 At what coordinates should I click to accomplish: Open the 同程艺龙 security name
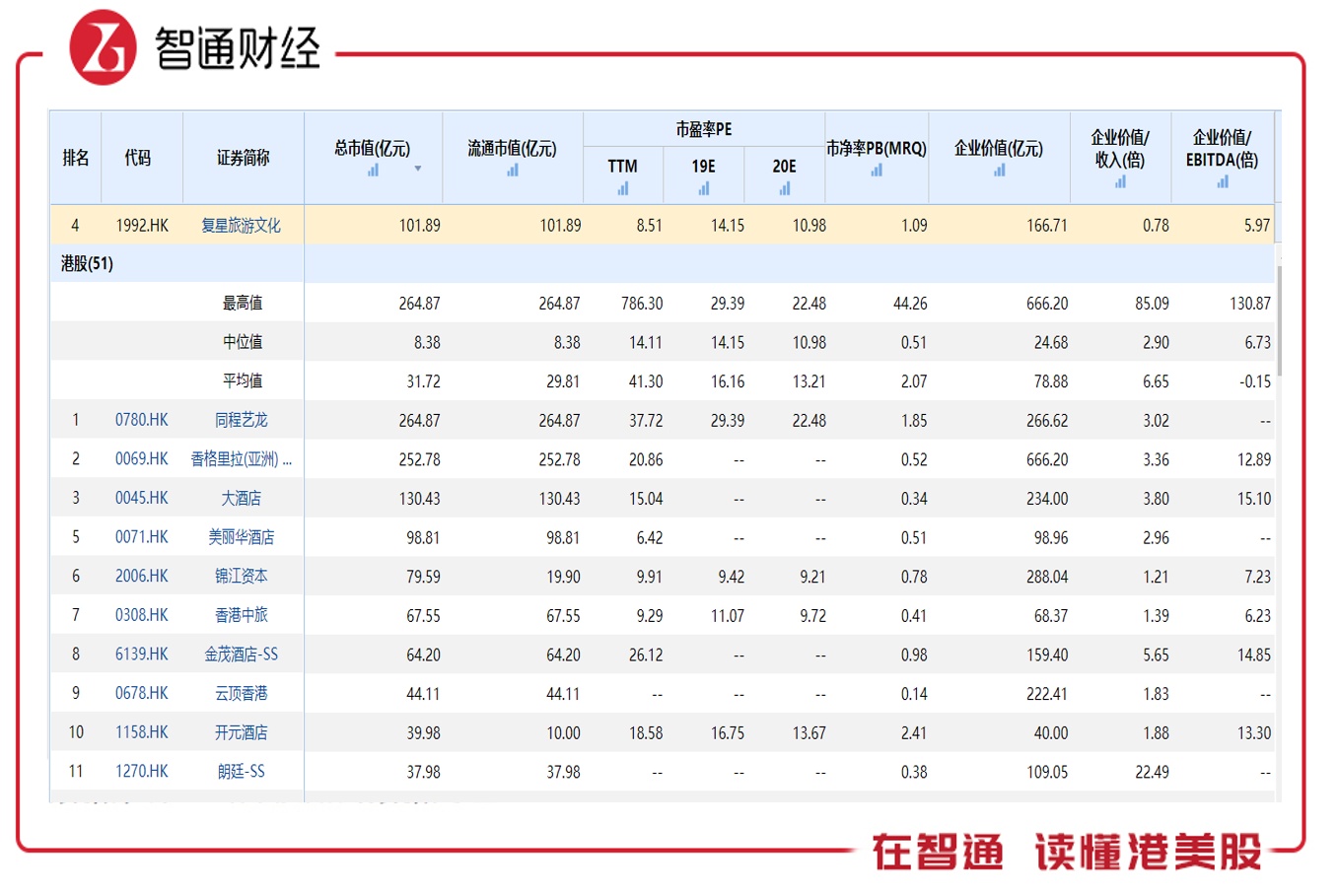tap(242, 420)
